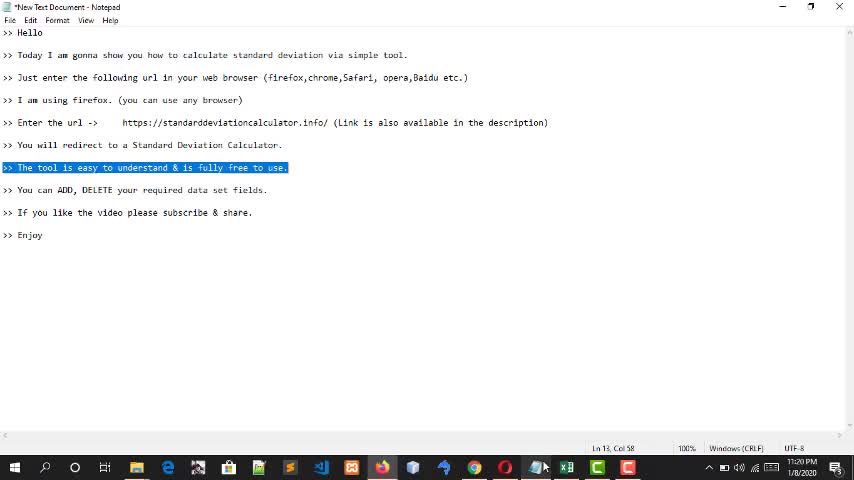Open Microsoft Edge from taskbar
854x480 pixels.
168,467
